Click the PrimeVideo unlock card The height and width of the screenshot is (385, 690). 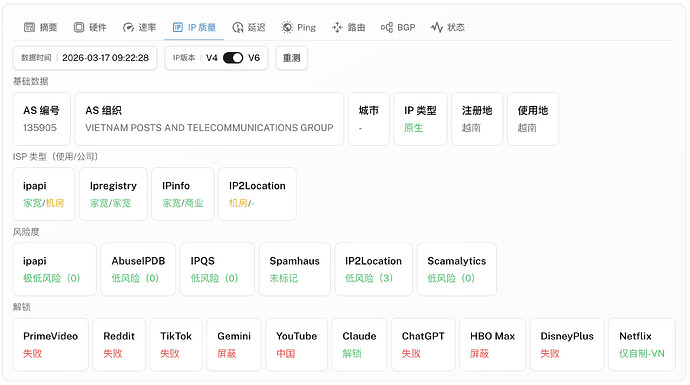pyautogui.click(x=51, y=345)
